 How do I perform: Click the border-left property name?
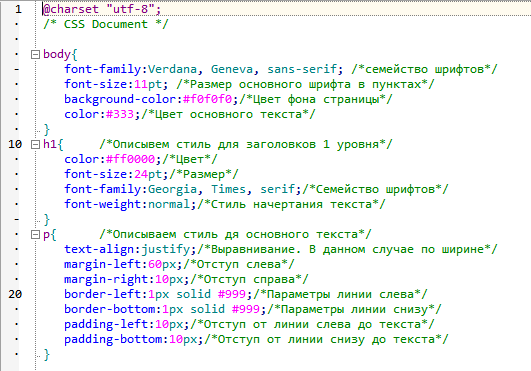(102, 294)
